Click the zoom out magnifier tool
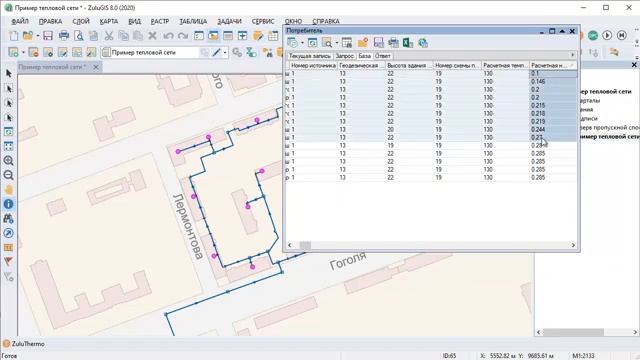The height and width of the screenshot is (360, 640). pos(9,175)
